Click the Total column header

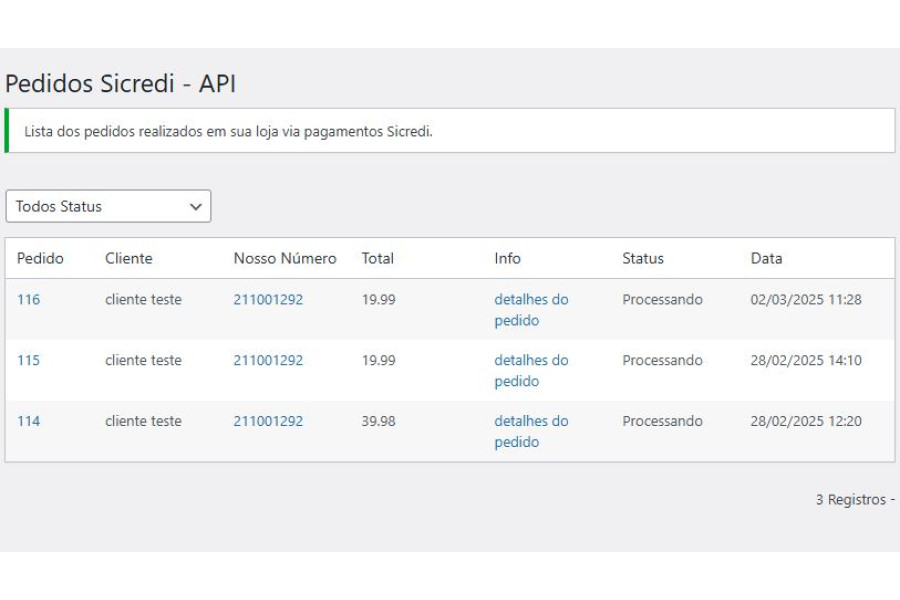(x=378, y=258)
